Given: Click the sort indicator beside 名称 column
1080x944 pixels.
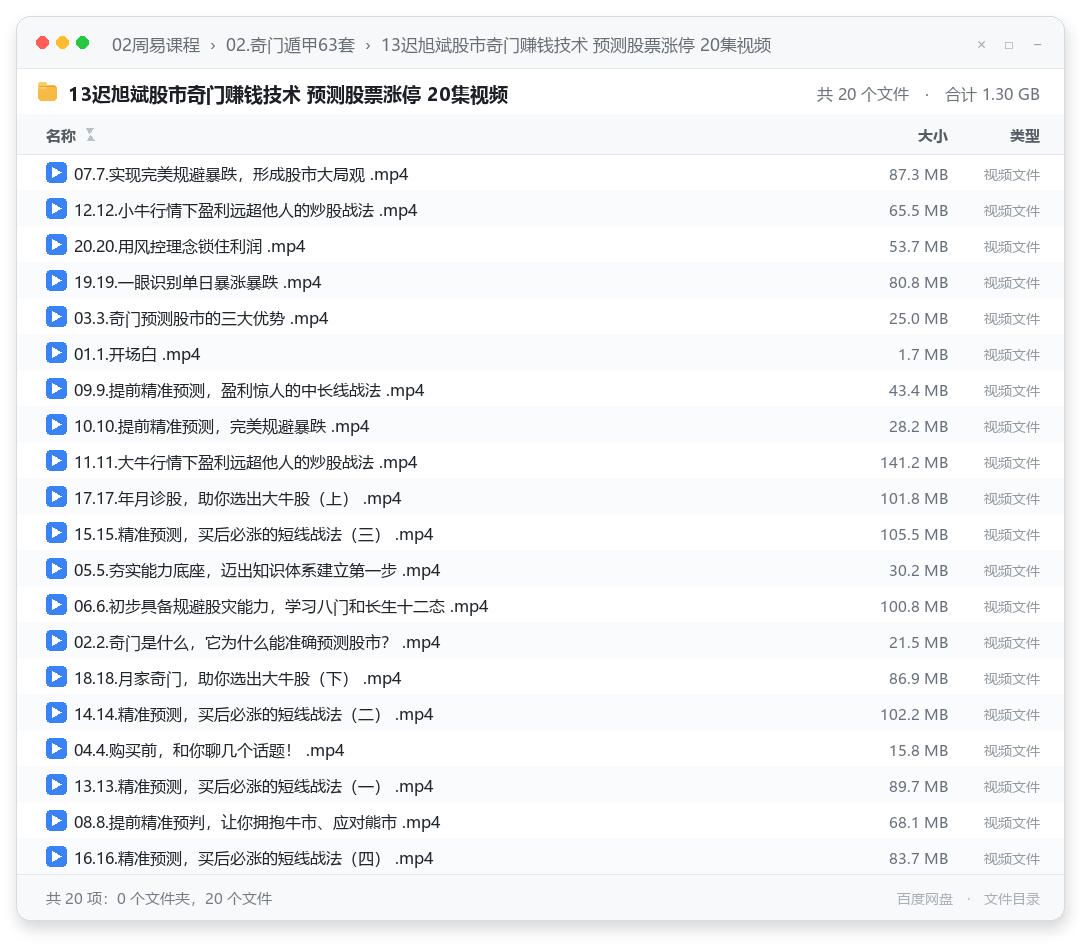Looking at the screenshot, I should click(90, 135).
